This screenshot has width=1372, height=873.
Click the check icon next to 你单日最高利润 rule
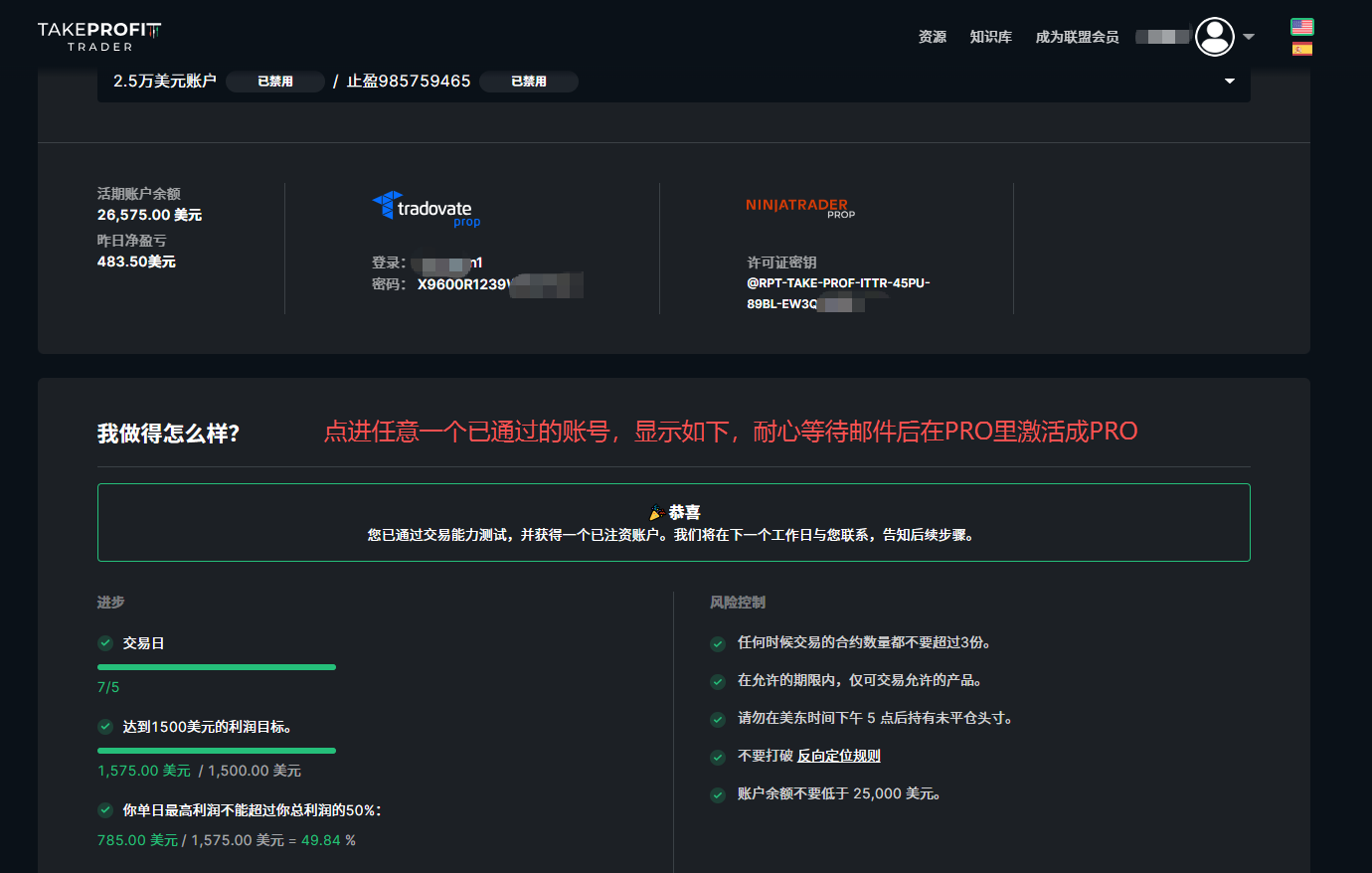coord(105,810)
